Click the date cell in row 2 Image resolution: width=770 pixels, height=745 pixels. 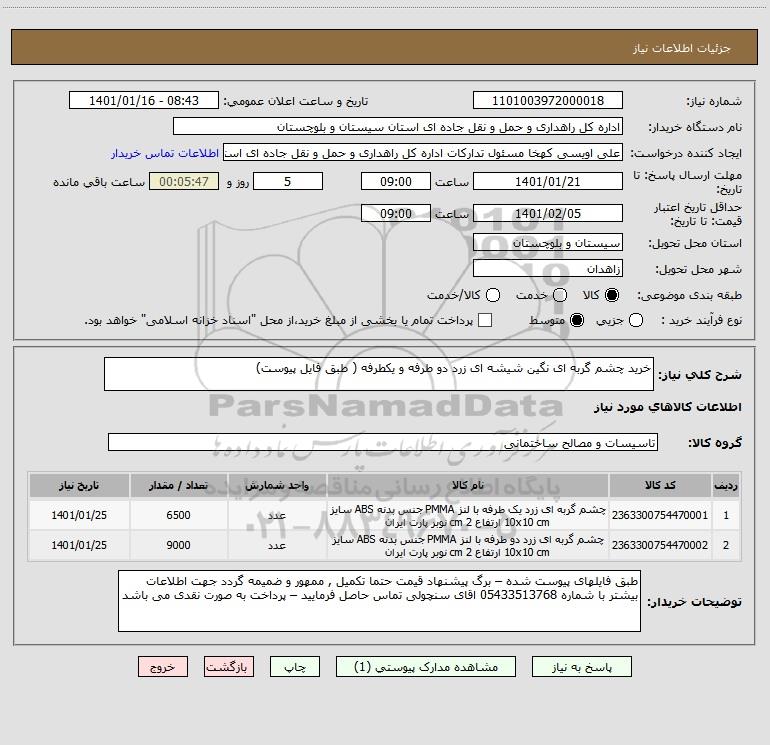79,545
